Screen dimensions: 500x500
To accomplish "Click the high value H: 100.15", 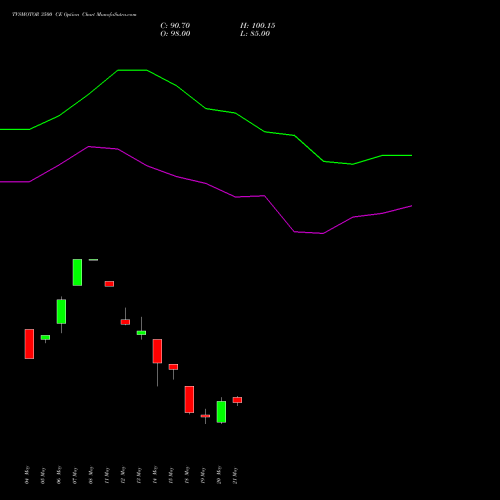I will coord(258,26).
